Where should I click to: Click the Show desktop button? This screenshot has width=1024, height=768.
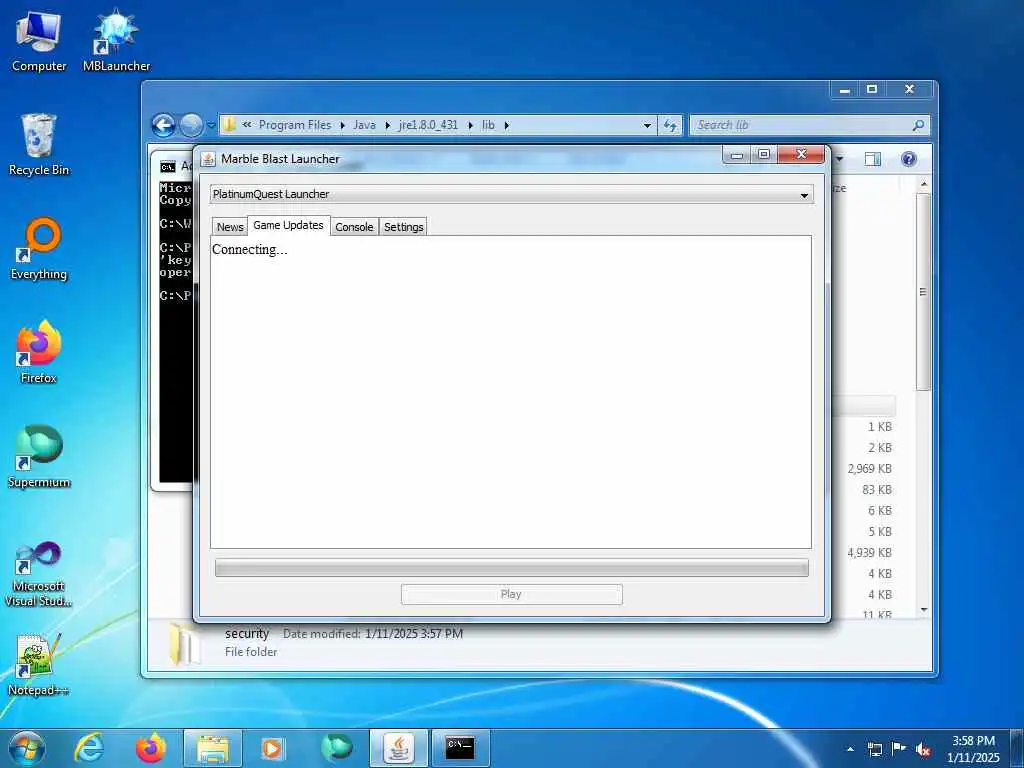(1017, 749)
